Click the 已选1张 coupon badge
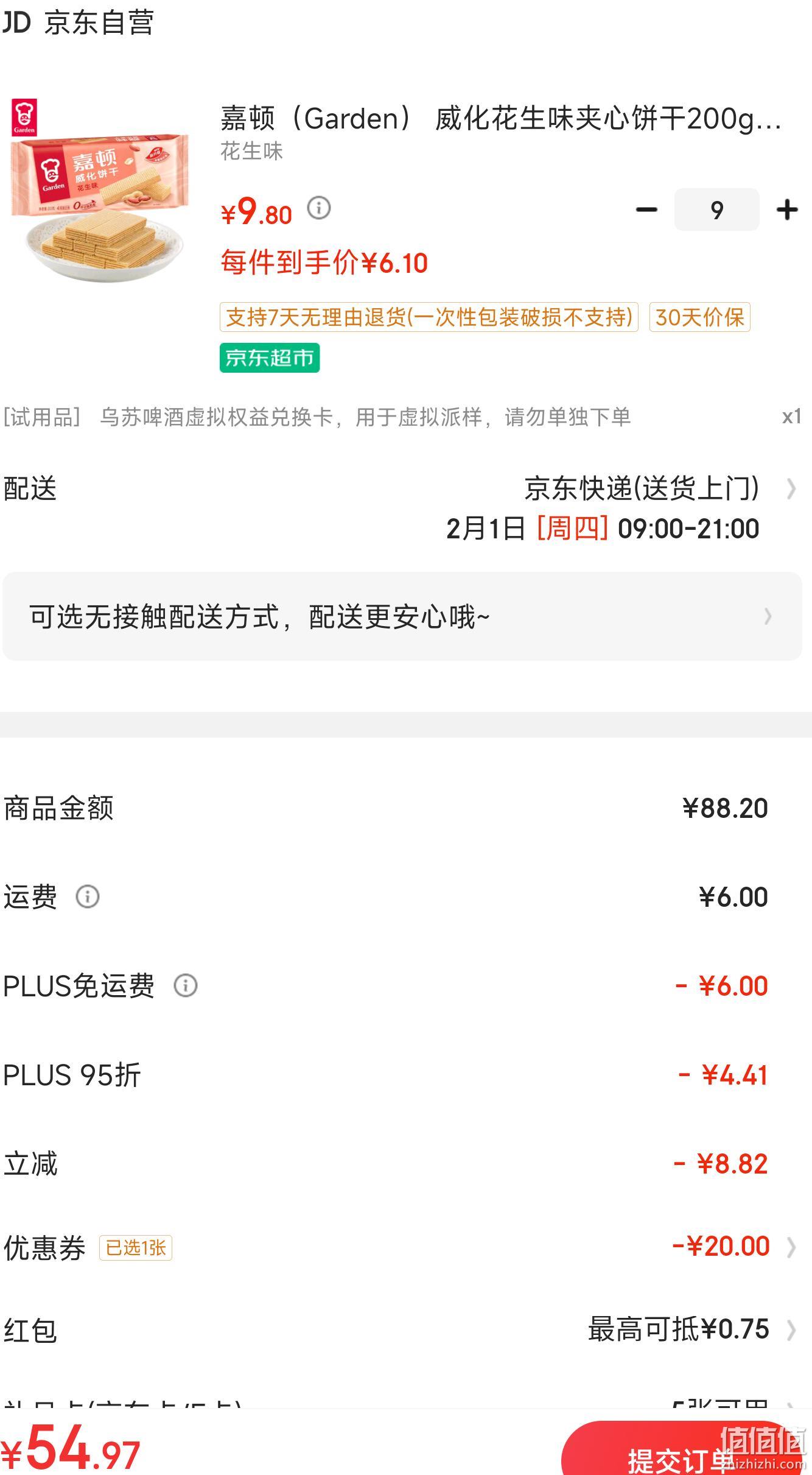812x1475 pixels. point(136,1247)
